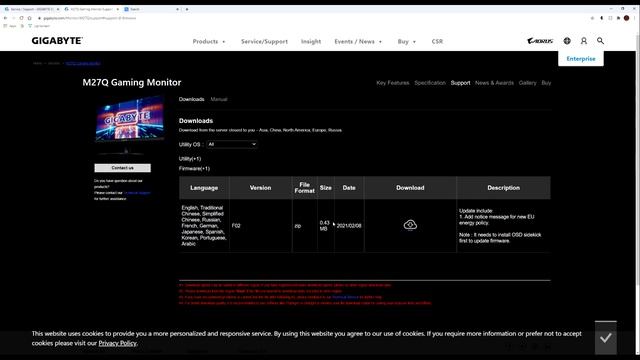Open the Utility OS dropdown
The height and width of the screenshot is (360, 640).
tap(232, 144)
